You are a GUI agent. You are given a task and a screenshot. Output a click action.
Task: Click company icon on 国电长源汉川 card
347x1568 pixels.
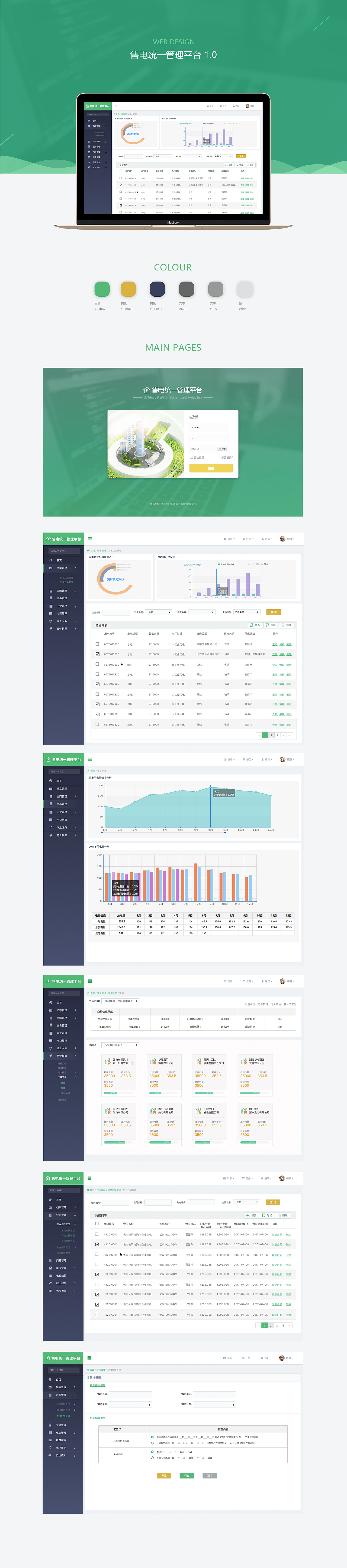point(108,1061)
